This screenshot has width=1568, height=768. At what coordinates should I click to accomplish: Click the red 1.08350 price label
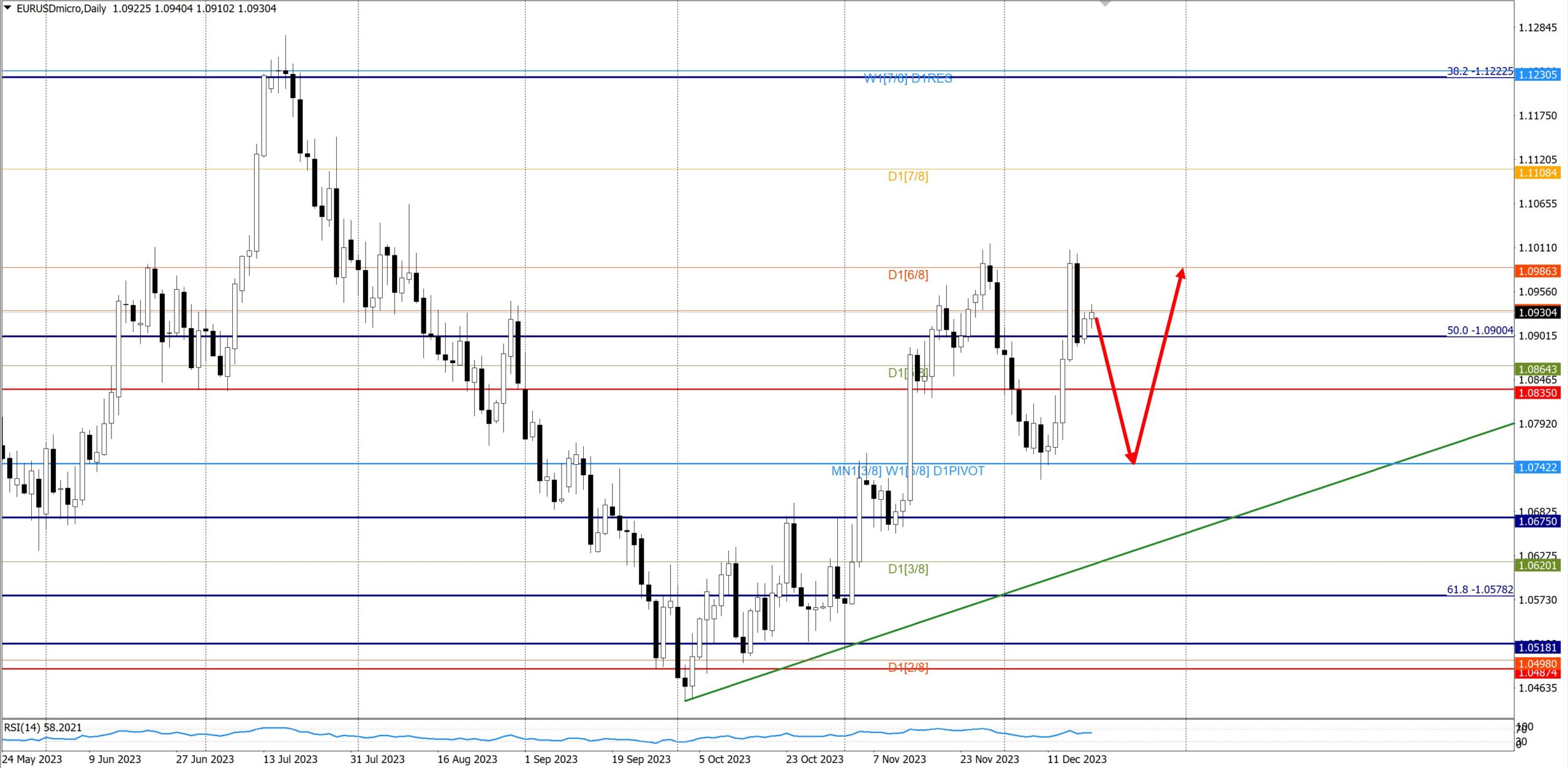click(1537, 393)
